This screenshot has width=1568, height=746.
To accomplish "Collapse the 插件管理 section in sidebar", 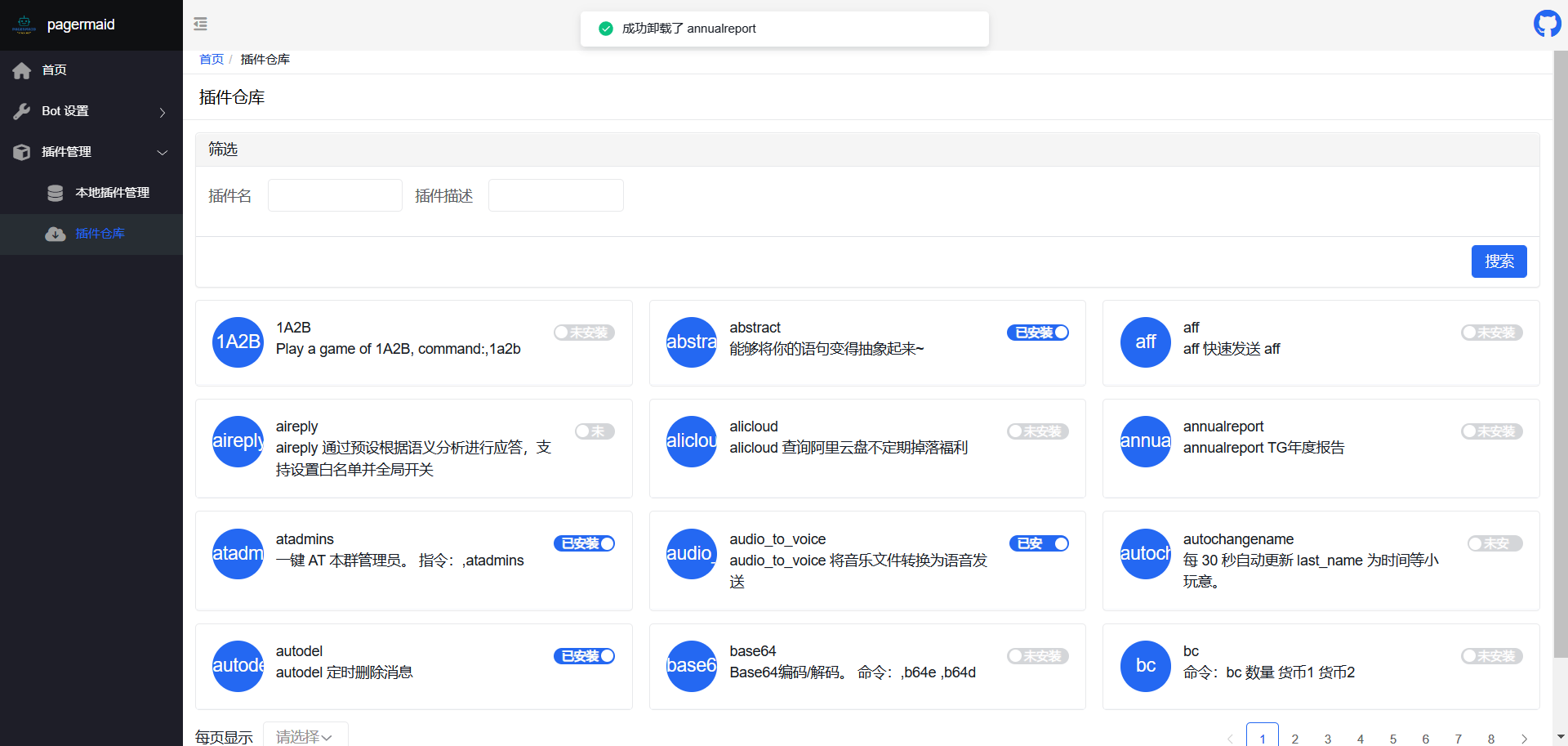I will tap(163, 153).
